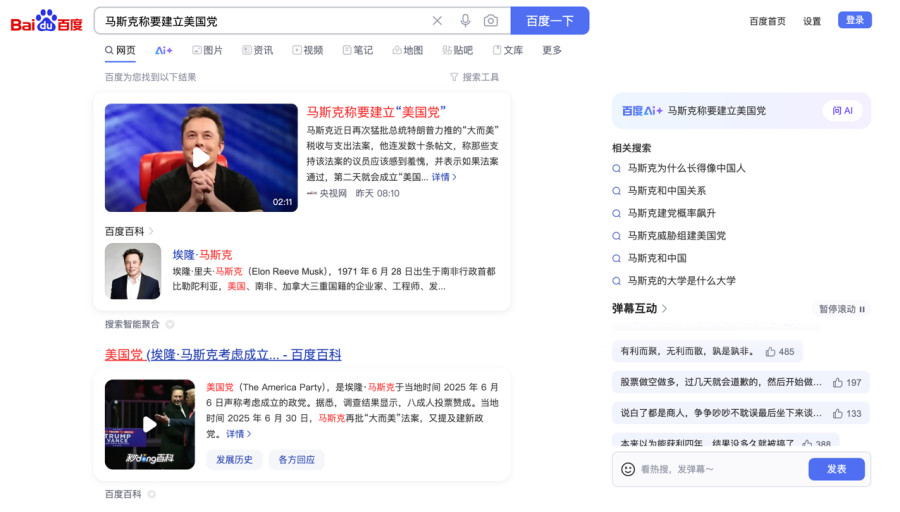
Task: Open headline 马斯克称要建立"美国党"
Action: pyautogui.click(x=376, y=112)
